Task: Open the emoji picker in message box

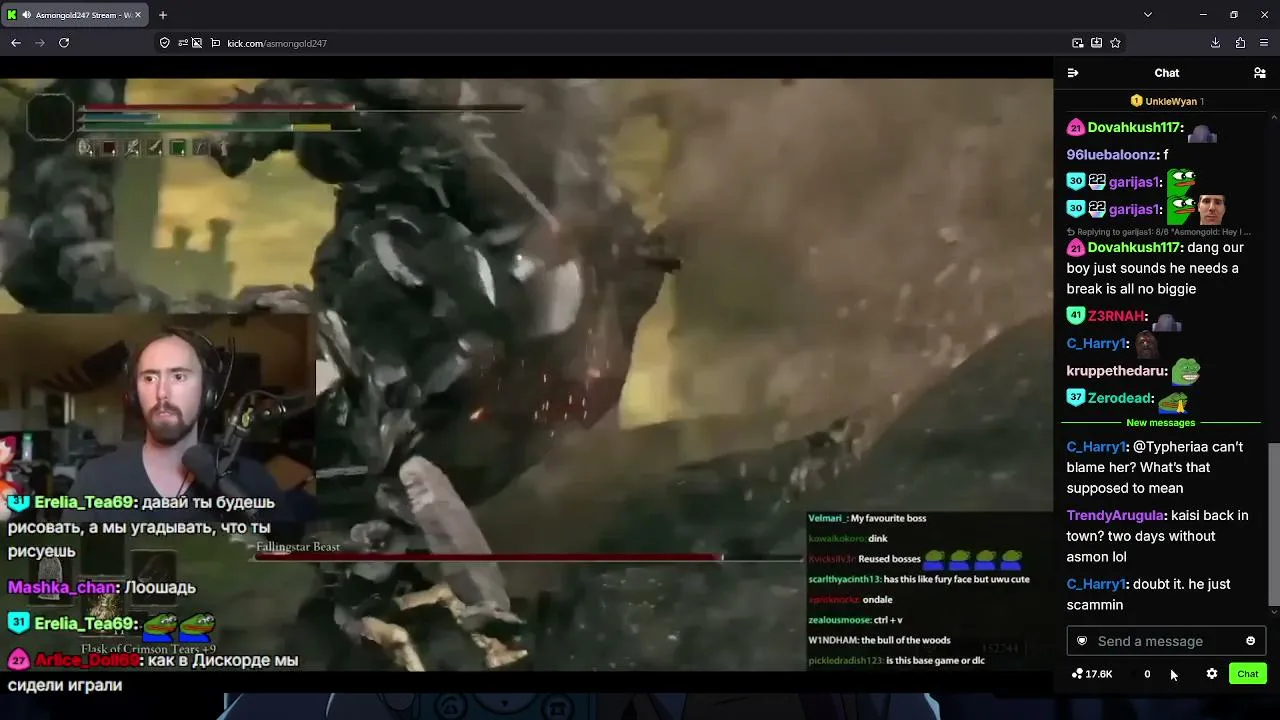Action: (x=1250, y=641)
